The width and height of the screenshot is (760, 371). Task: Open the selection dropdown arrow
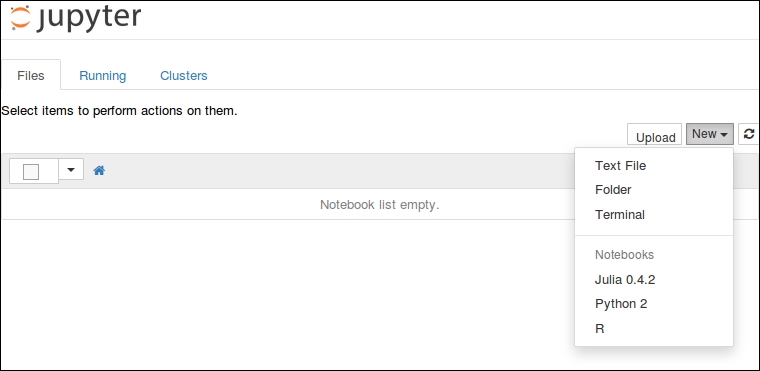point(71,170)
